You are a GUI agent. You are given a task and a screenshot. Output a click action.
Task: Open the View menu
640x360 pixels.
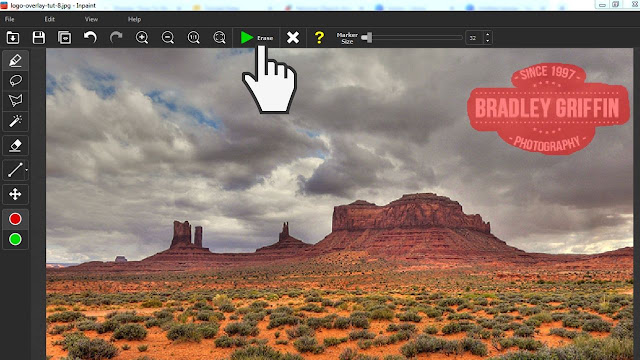point(91,19)
